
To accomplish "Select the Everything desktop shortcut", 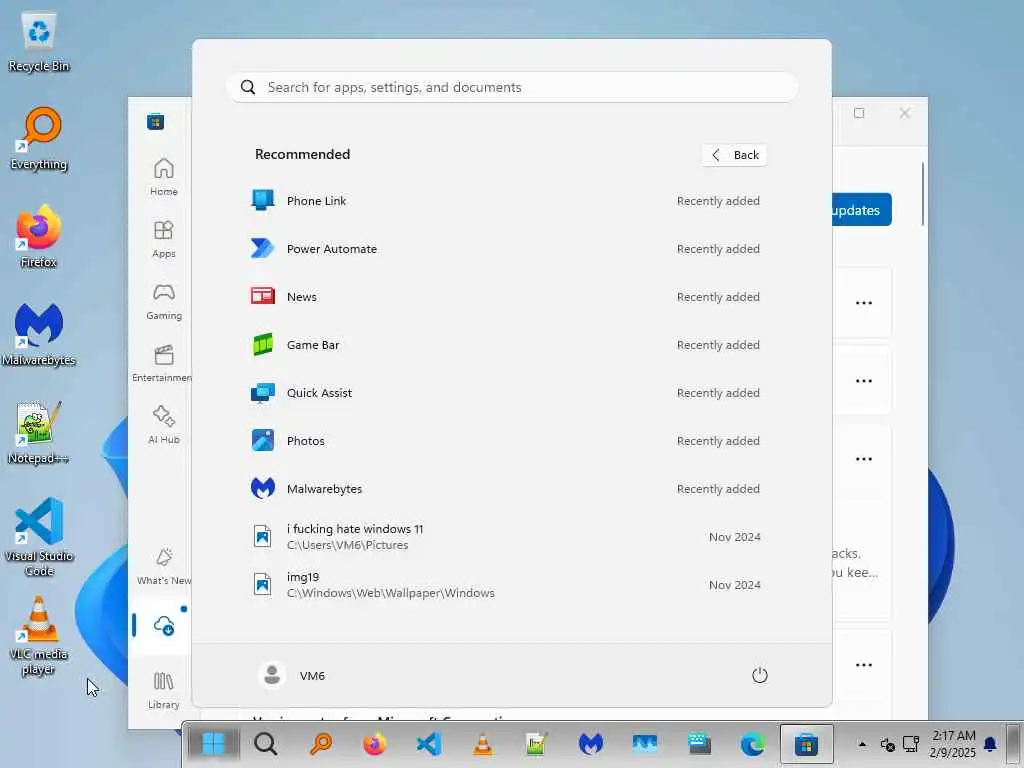I will pos(39,139).
